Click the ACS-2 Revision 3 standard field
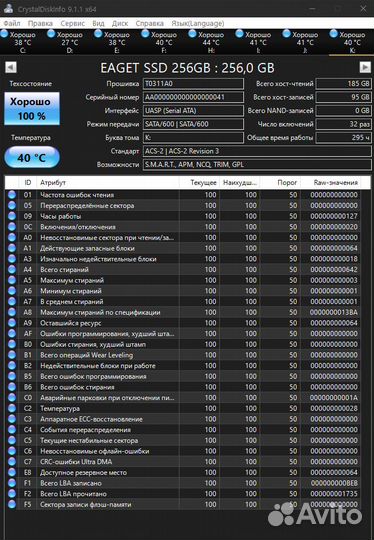 pyautogui.click(x=257, y=151)
